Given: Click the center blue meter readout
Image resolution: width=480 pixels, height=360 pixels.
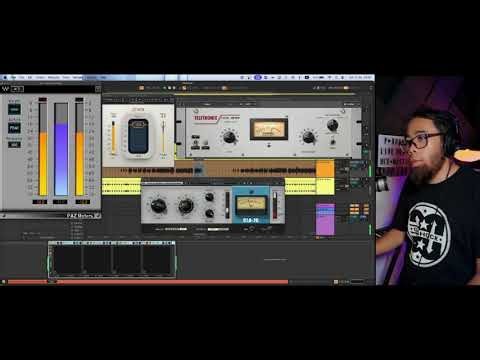Looking at the screenshot, I should click(x=60, y=202).
